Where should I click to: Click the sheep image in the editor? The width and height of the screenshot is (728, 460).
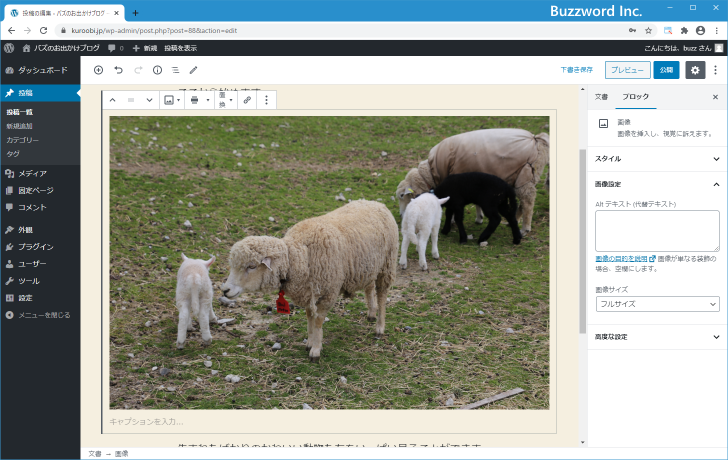tap(329, 262)
